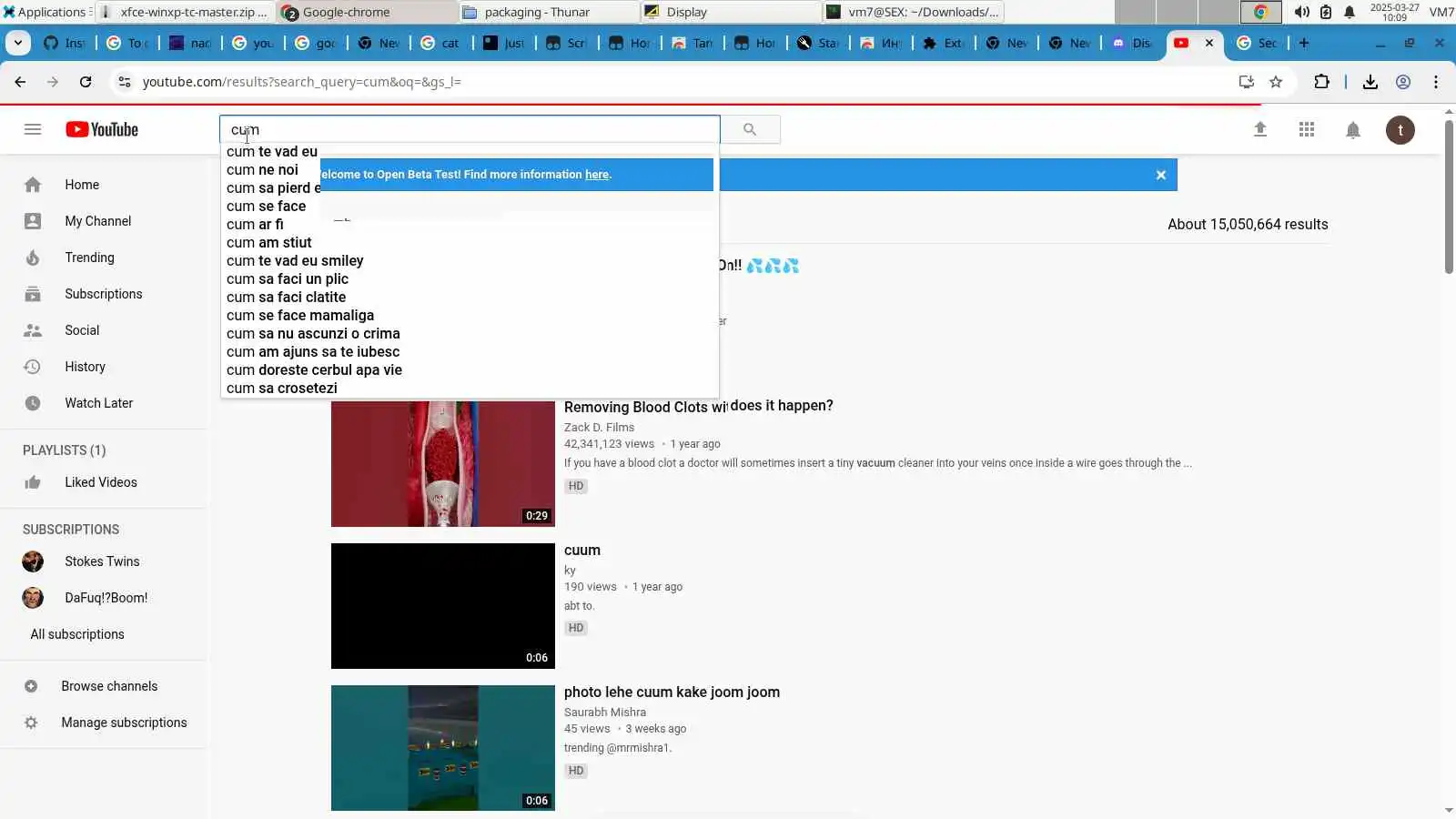Open History in the sidebar
Viewport: 1456px width, 819px height.
click(104, 367)
